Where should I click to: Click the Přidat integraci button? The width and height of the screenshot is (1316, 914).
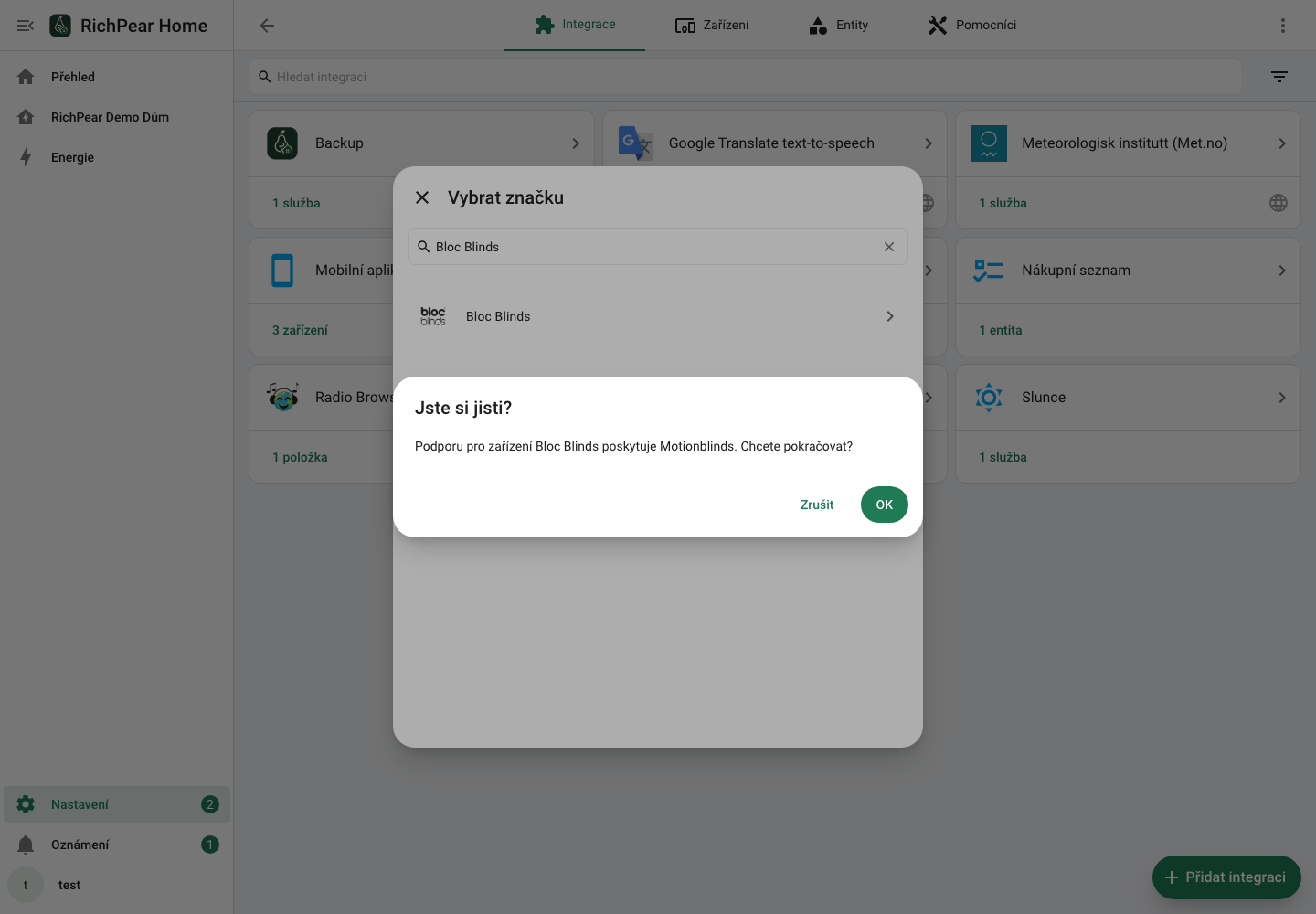(1226, 877)
